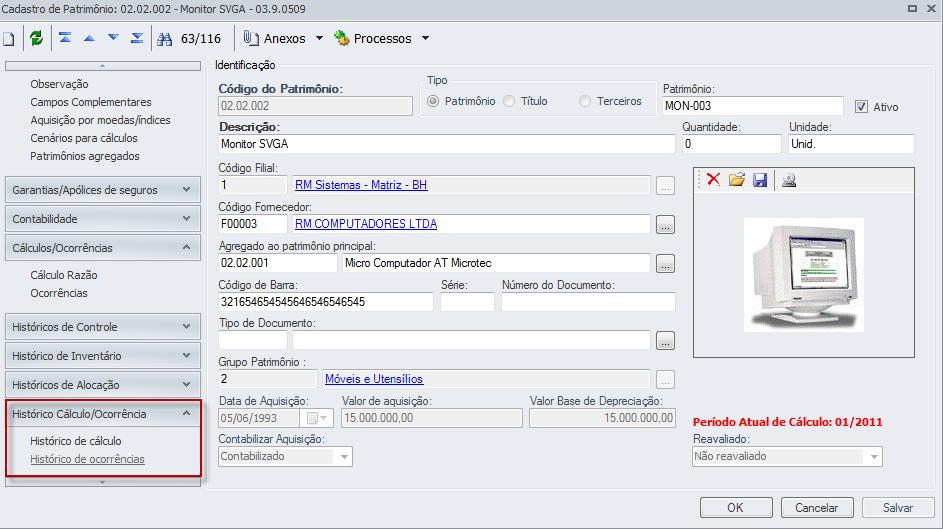
Task: Collapse the Cálculos/Ocorrências section
Action: 103,248
